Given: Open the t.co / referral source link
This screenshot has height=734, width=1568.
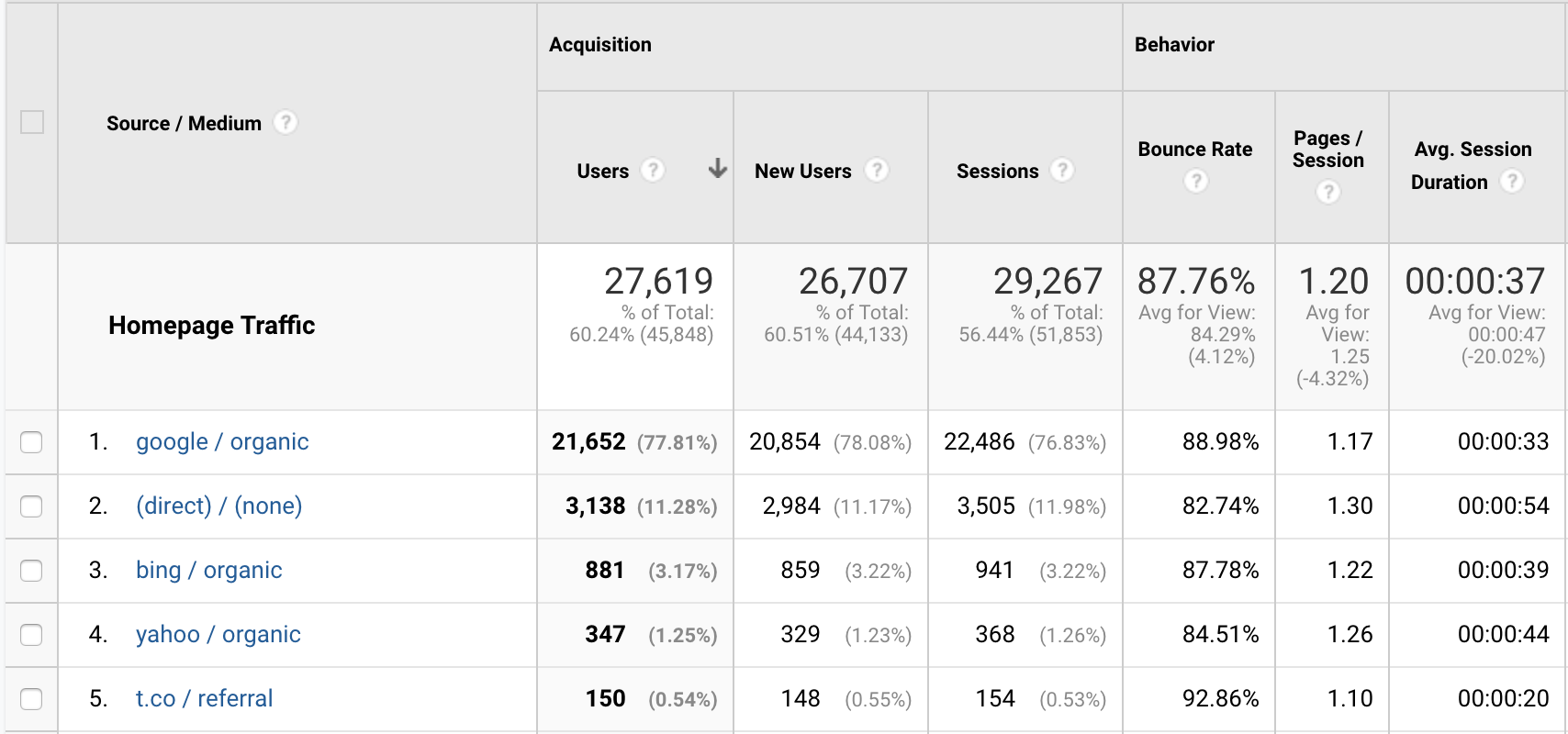Looking at the screenshot, I should click(x=203, y=698).
